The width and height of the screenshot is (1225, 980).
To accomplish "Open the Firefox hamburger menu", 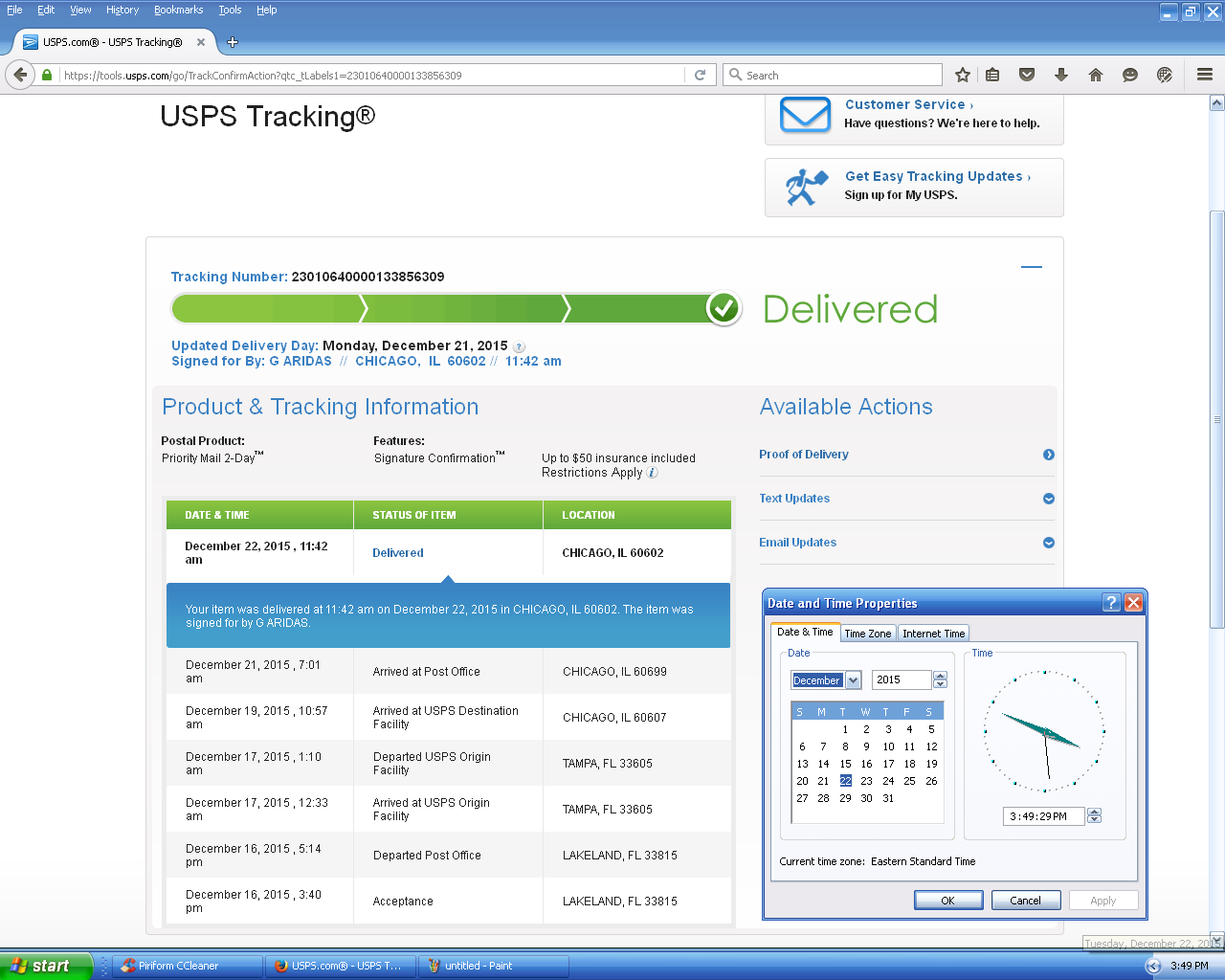I will point(1205,75).
